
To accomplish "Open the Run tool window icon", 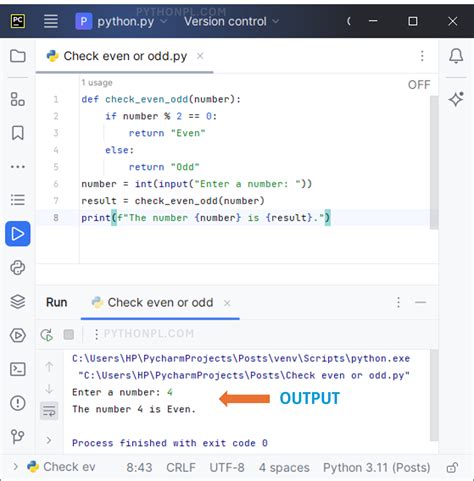I will [x=18, y=234].
